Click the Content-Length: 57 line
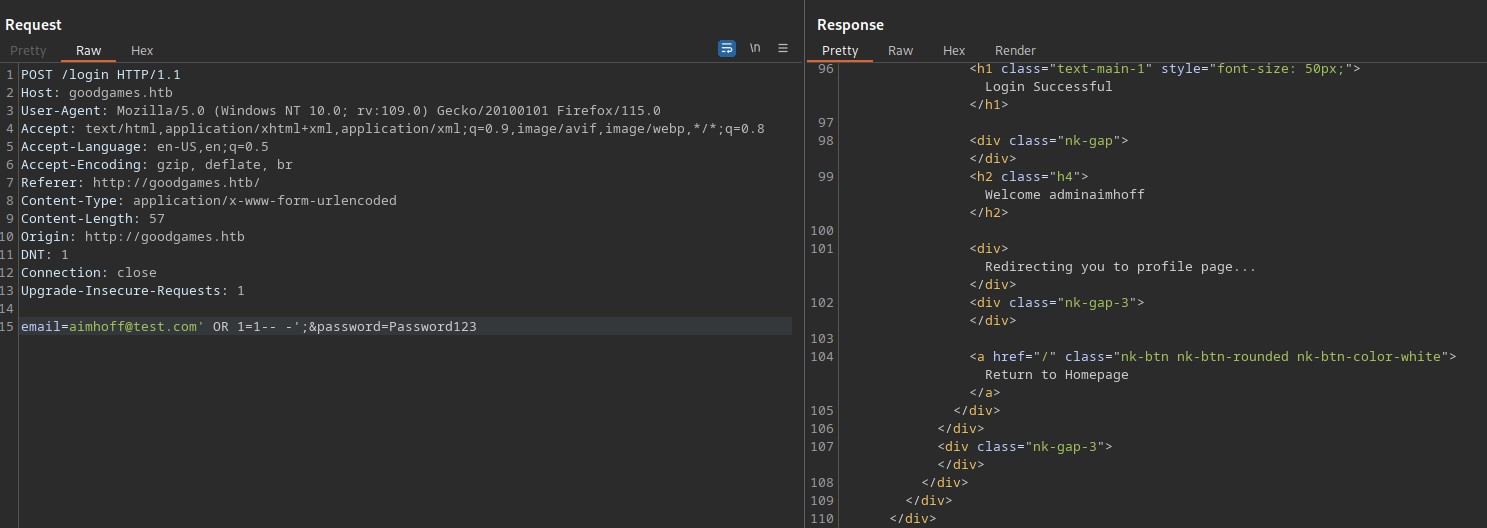 (93, 219)
